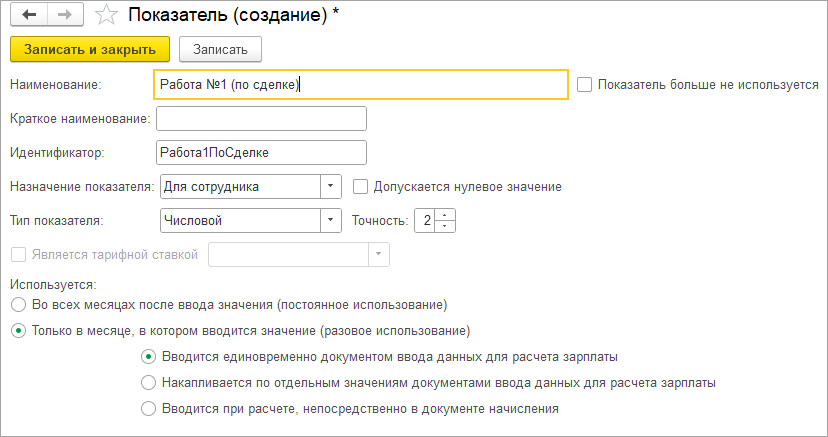Toggle "Является тарифной ставкой" checkbox
This screenshot has width=828, height=437.
18,254
